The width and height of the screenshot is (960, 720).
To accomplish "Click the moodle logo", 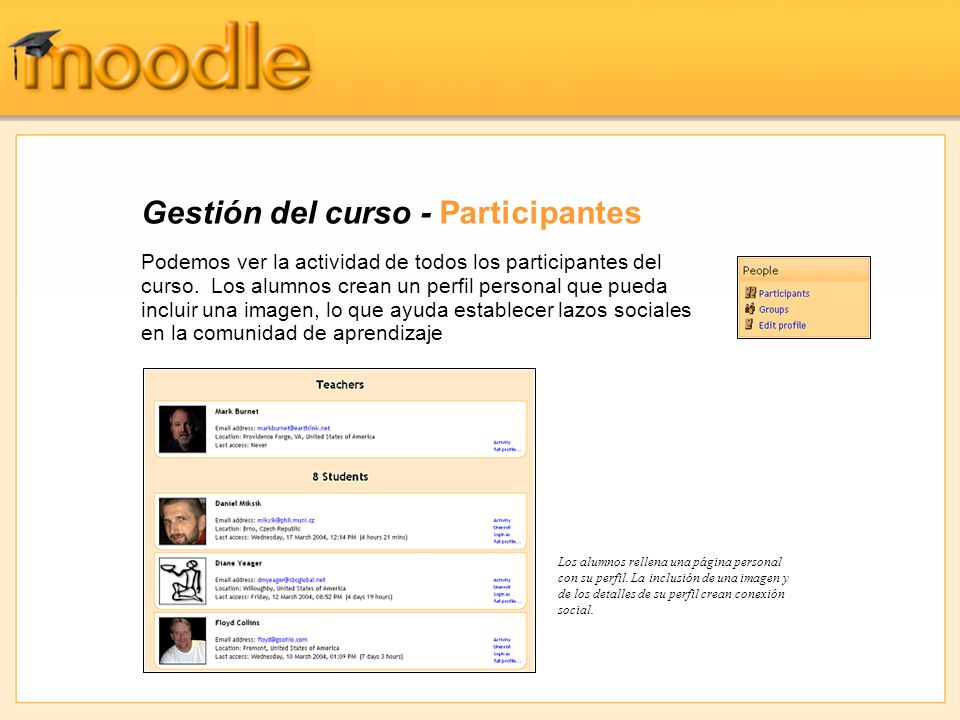I will [x=159, y=57].
